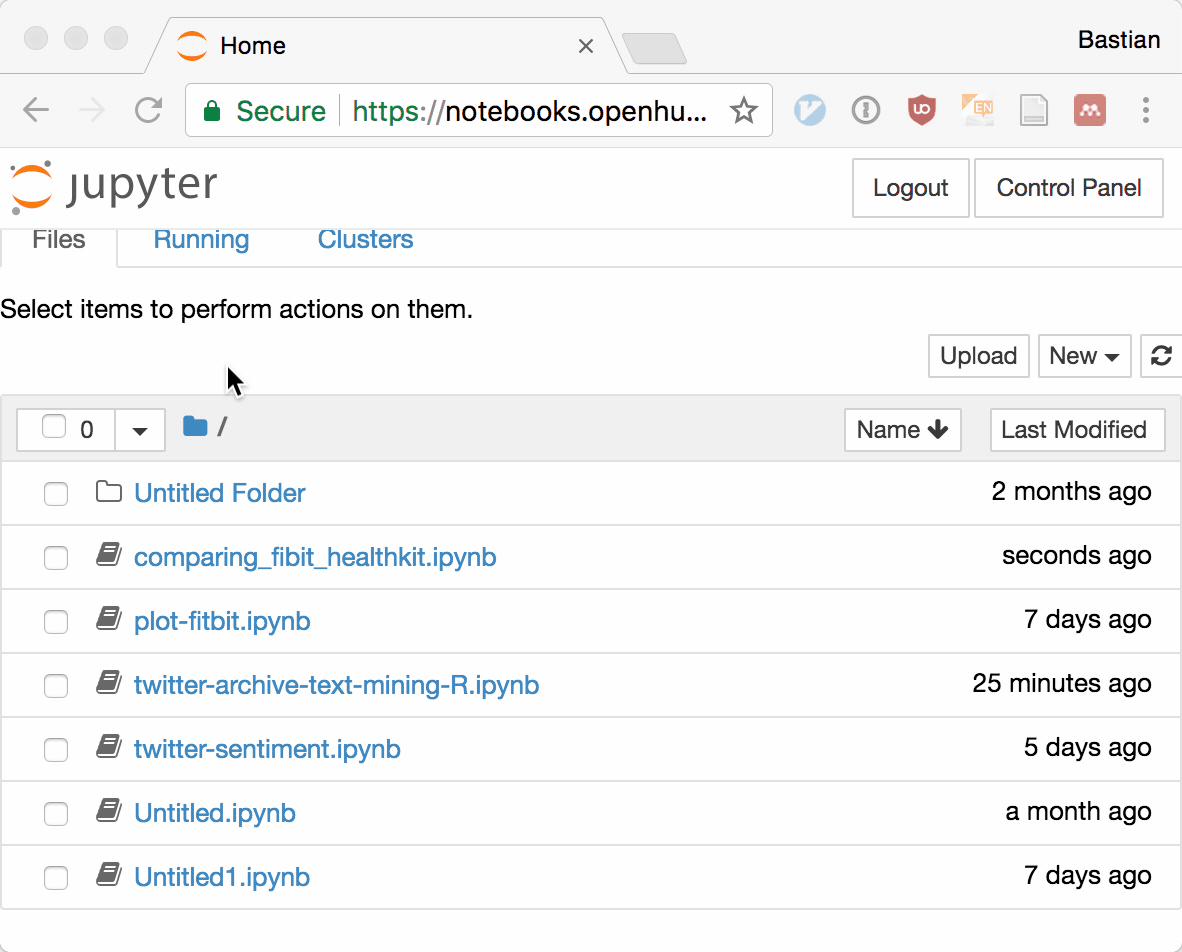The height and width of the screenshot is (952, 1182).
Task: Open the EN translation extension icon
Action: coord(978,110)
